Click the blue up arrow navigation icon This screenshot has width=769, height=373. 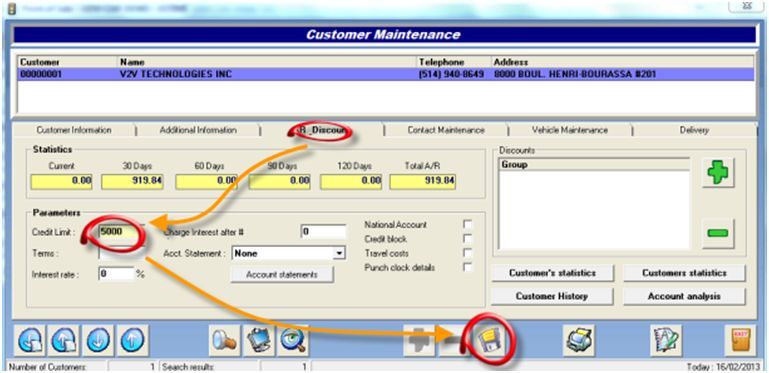pos(132,340)
